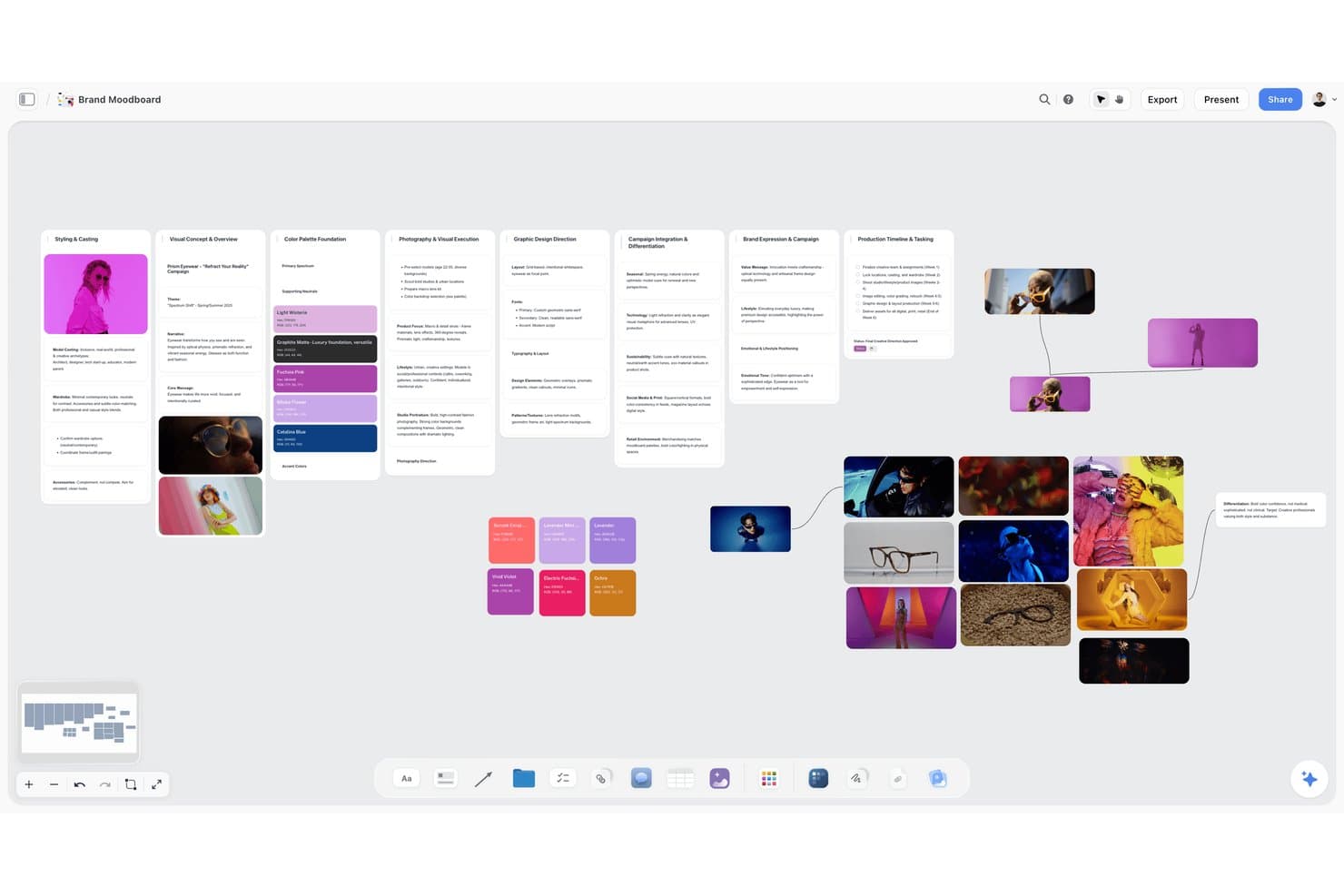The image size is (1344, 896).
Task: Click the Ochre color card
Action: [x=613, y=593]
